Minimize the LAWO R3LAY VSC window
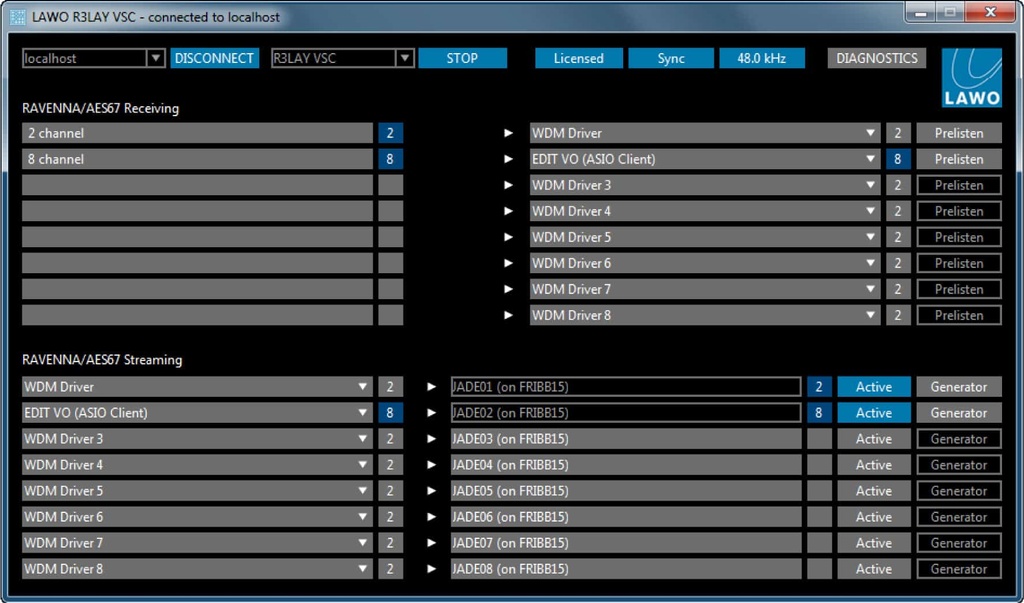Image resolution: width=1024 pixels, height=603 pixels. click(x=921, y=12)
